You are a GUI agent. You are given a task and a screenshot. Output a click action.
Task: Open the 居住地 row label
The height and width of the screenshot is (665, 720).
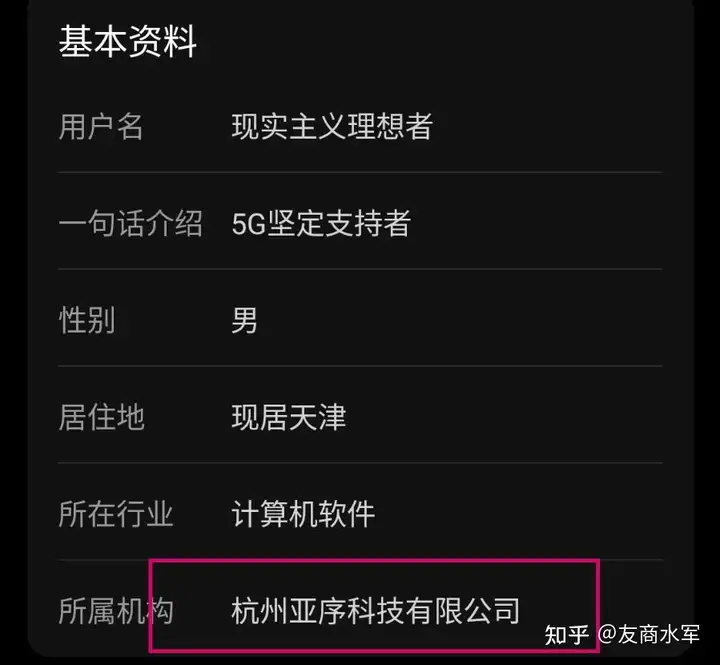(101, 417)
